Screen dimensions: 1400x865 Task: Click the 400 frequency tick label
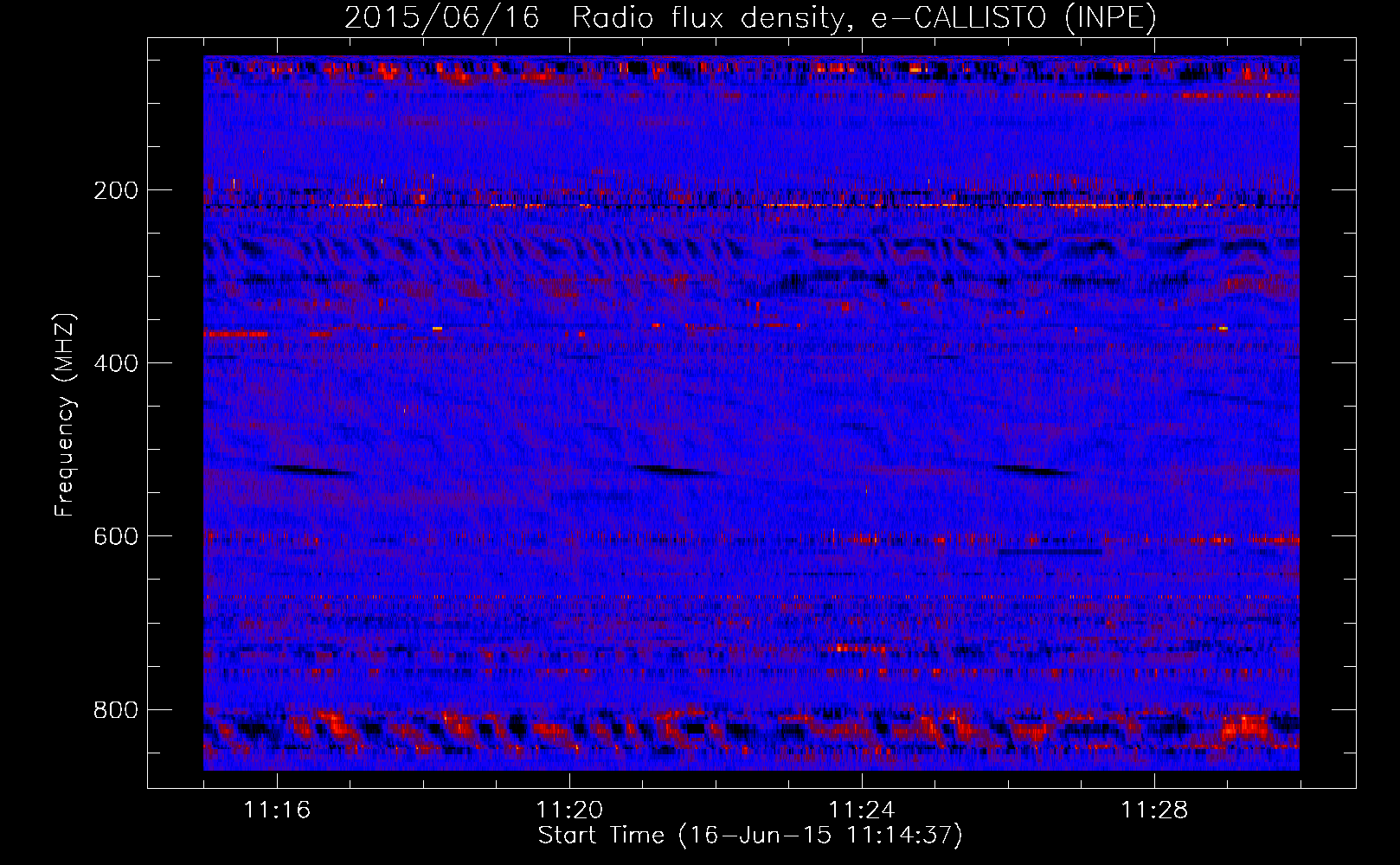pyautogui.click(x=116, y=363)
